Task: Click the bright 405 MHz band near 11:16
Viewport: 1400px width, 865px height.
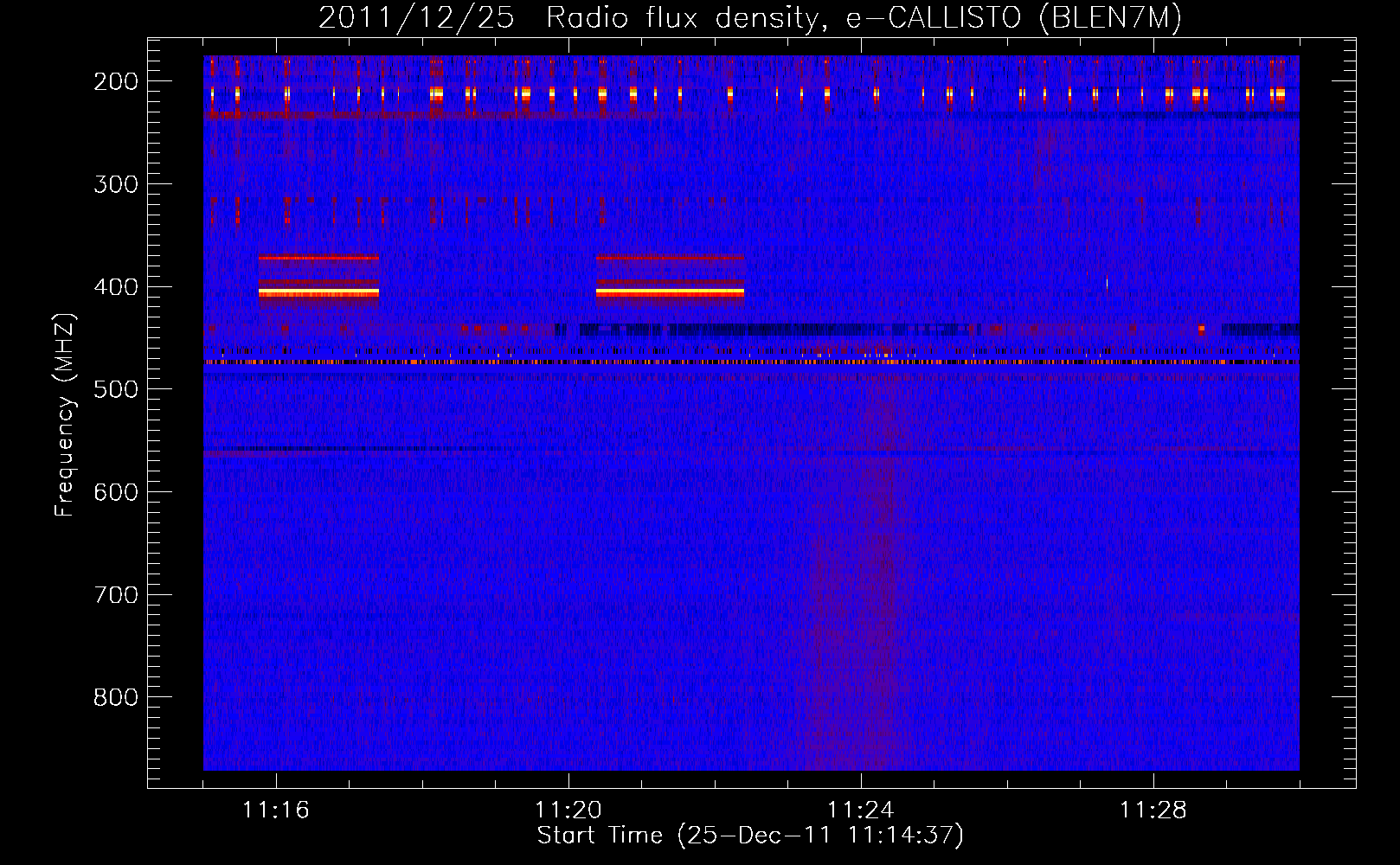Action: [318, 293]
